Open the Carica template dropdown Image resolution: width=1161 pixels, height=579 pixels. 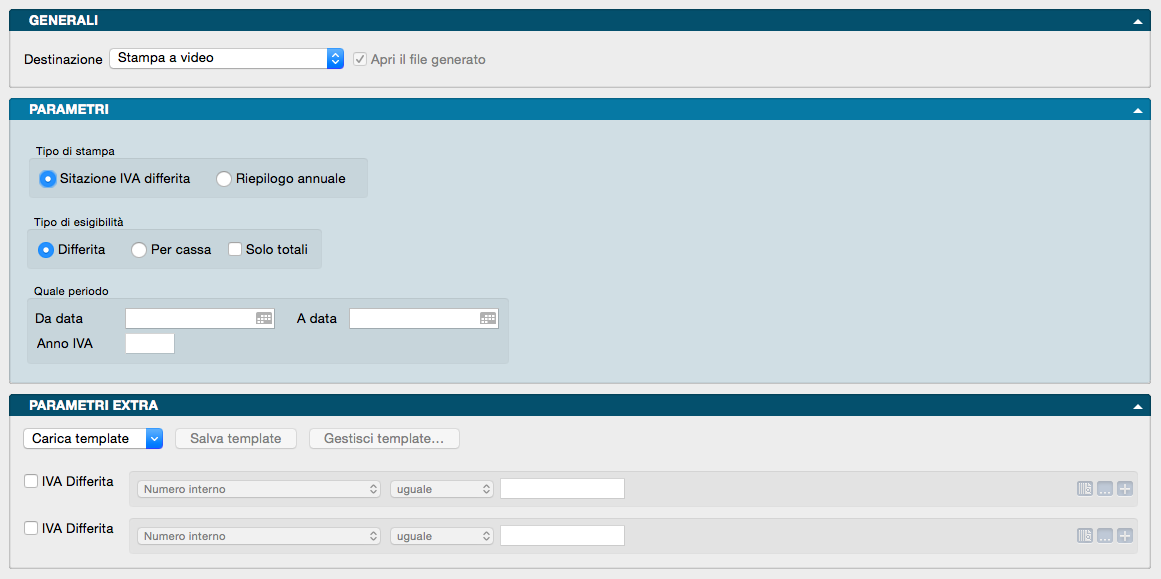click(x=93, y=438)
